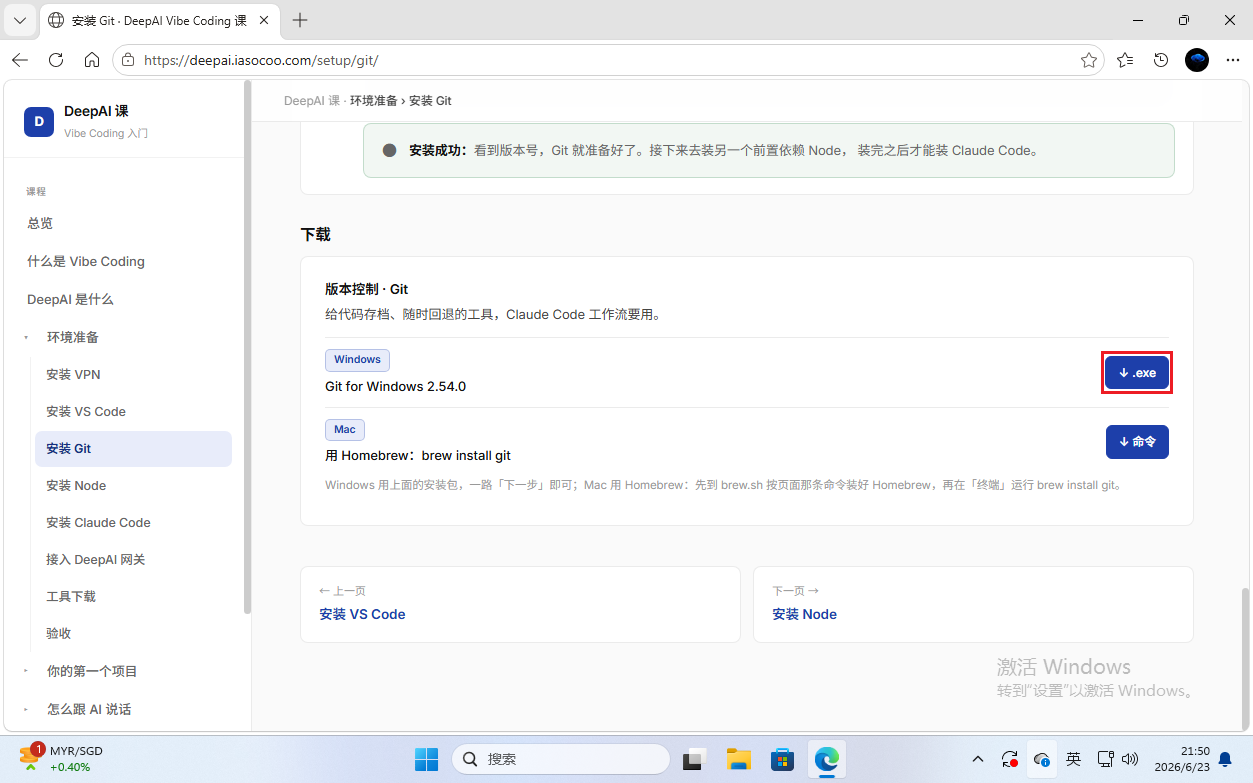Click the Edge taskbar icon
Viewport: 1253px width, 783px height.
pyautogui.click(x=827, y=760)
